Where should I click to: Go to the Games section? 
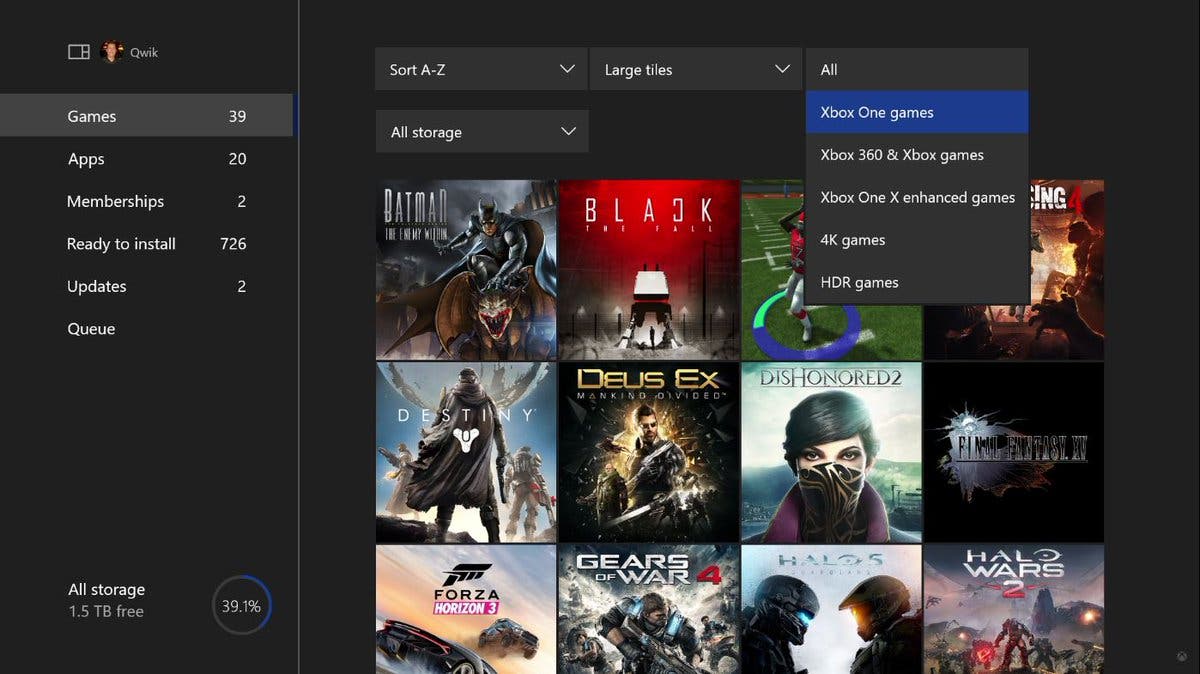(147, 116)
